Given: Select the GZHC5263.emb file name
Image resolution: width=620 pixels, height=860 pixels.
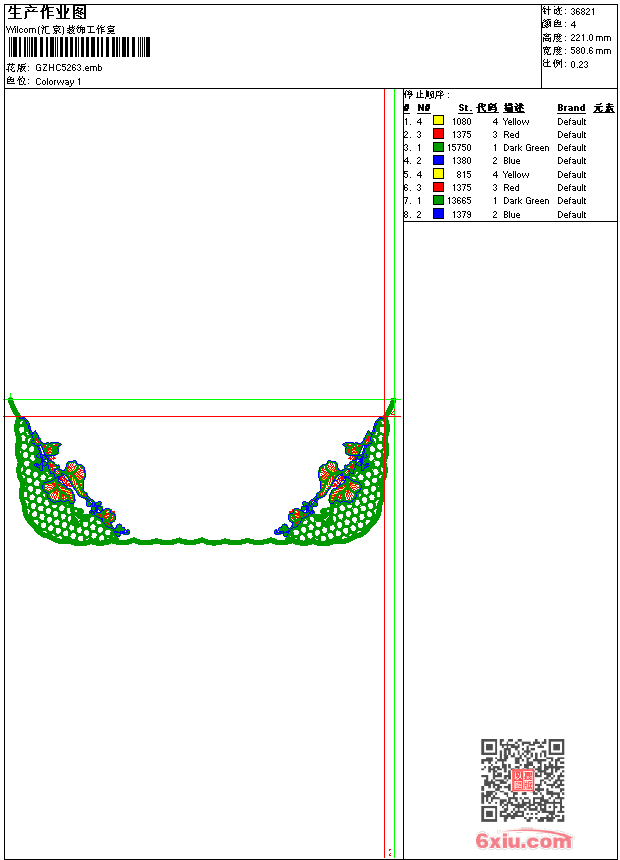Looking at the screenshot, I should pos(68,68).
